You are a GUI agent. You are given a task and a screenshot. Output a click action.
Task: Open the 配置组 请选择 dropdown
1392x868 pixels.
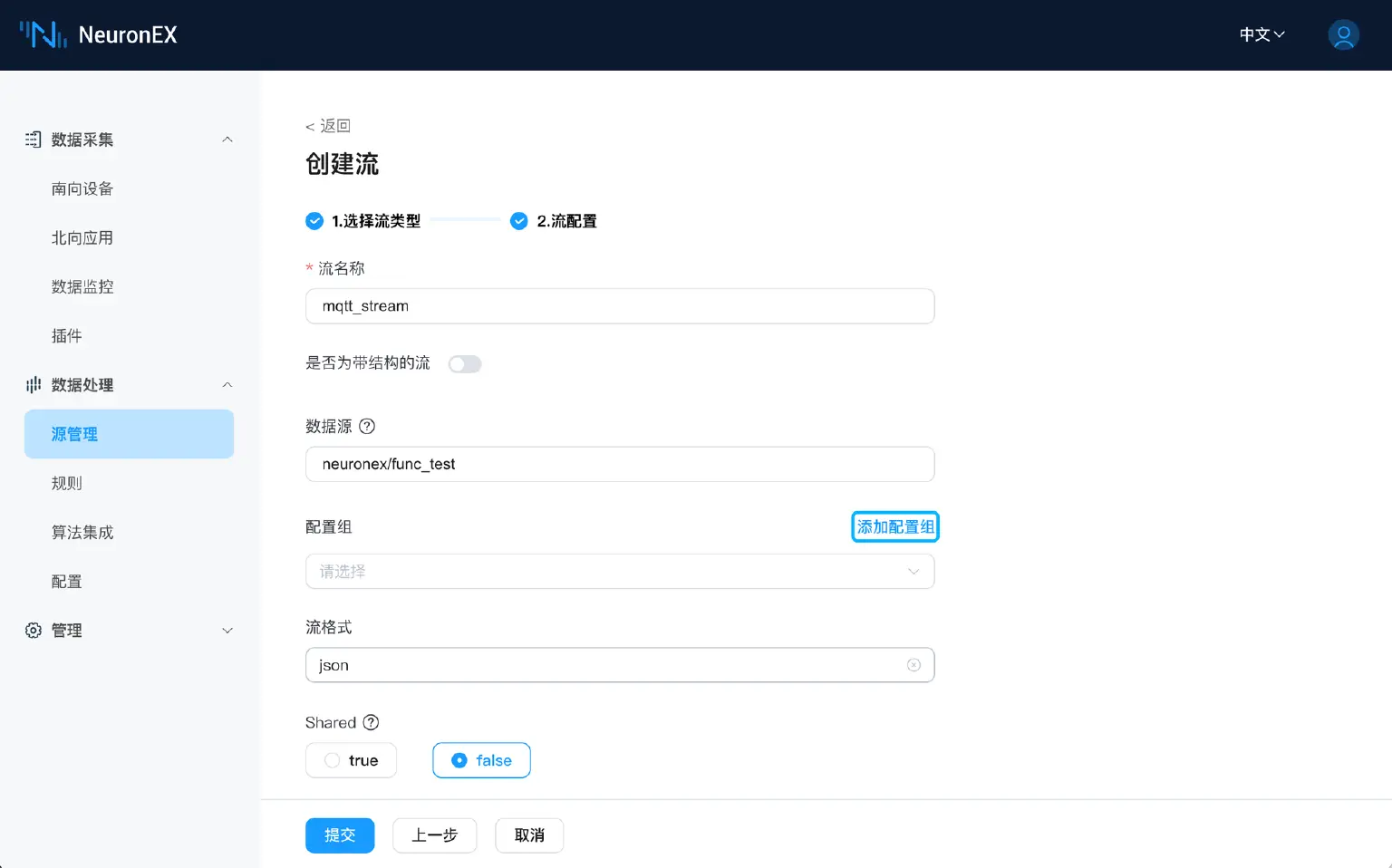tap(620, 571)
